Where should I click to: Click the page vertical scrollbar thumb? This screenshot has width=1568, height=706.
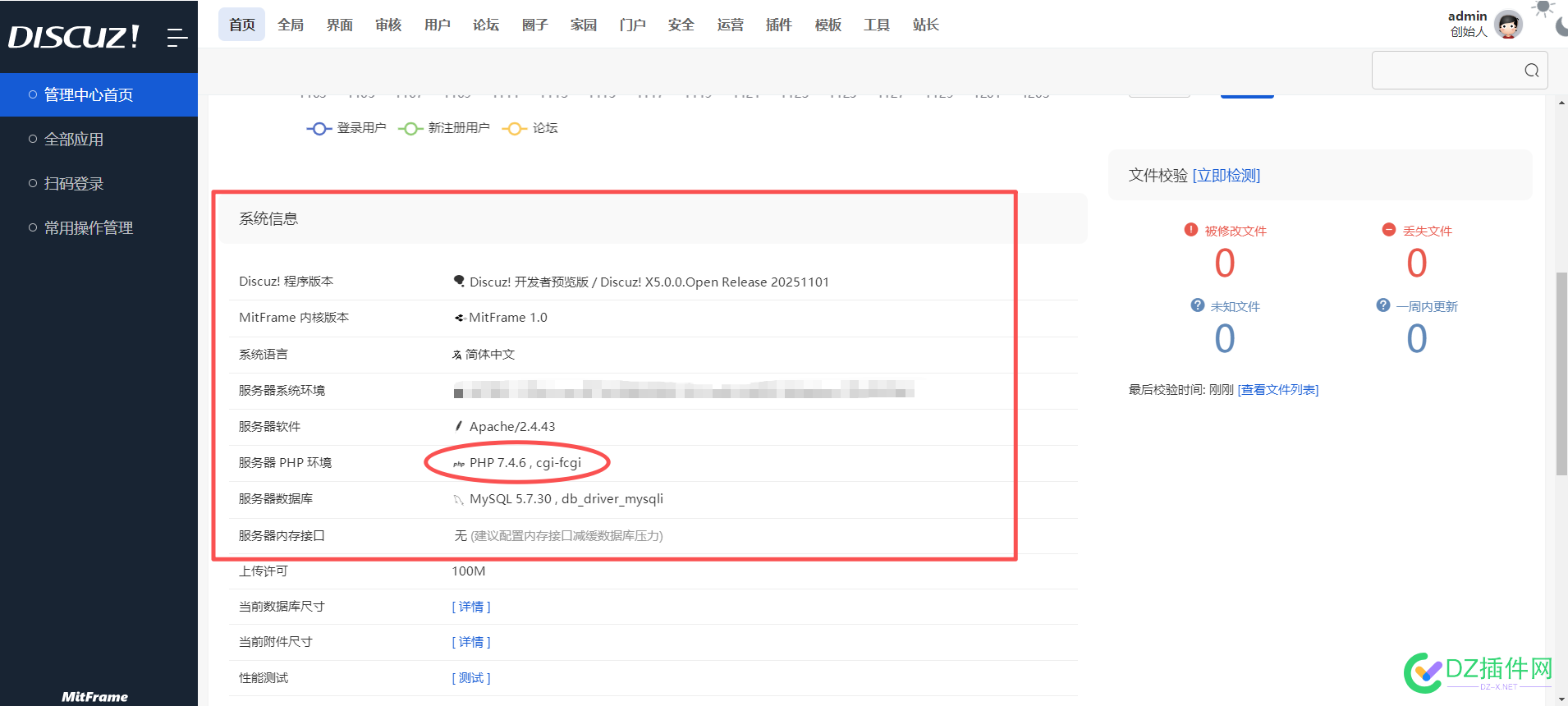(x=1561, y=374)
